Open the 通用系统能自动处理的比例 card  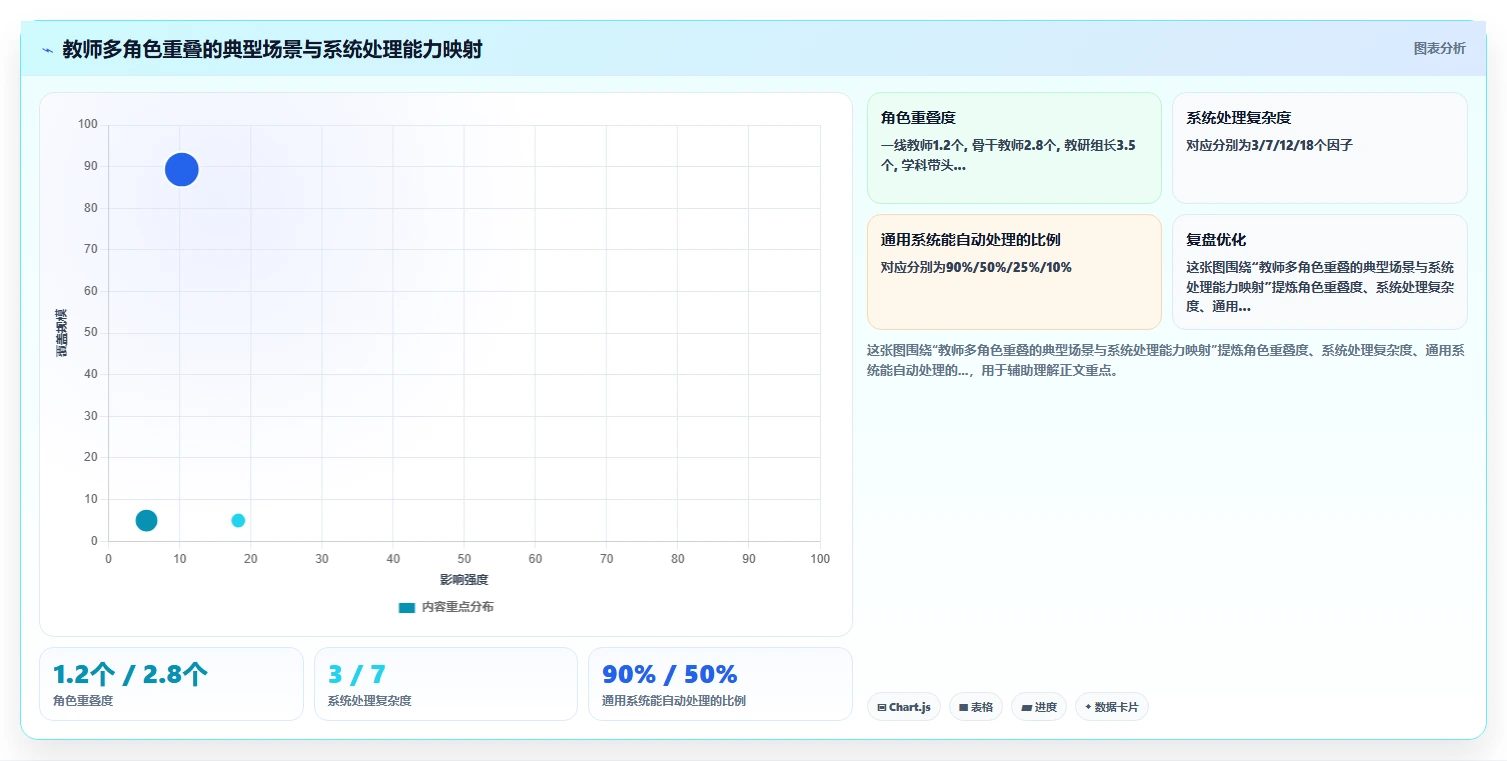1014,272
